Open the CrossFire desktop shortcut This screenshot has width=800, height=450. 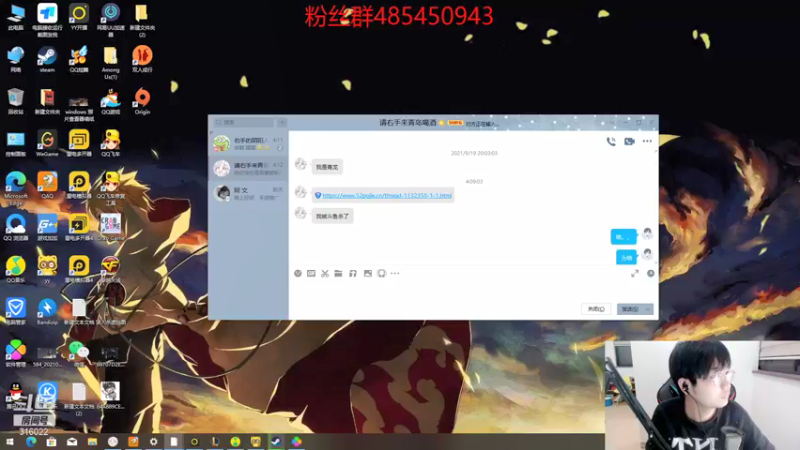[110, 269]
